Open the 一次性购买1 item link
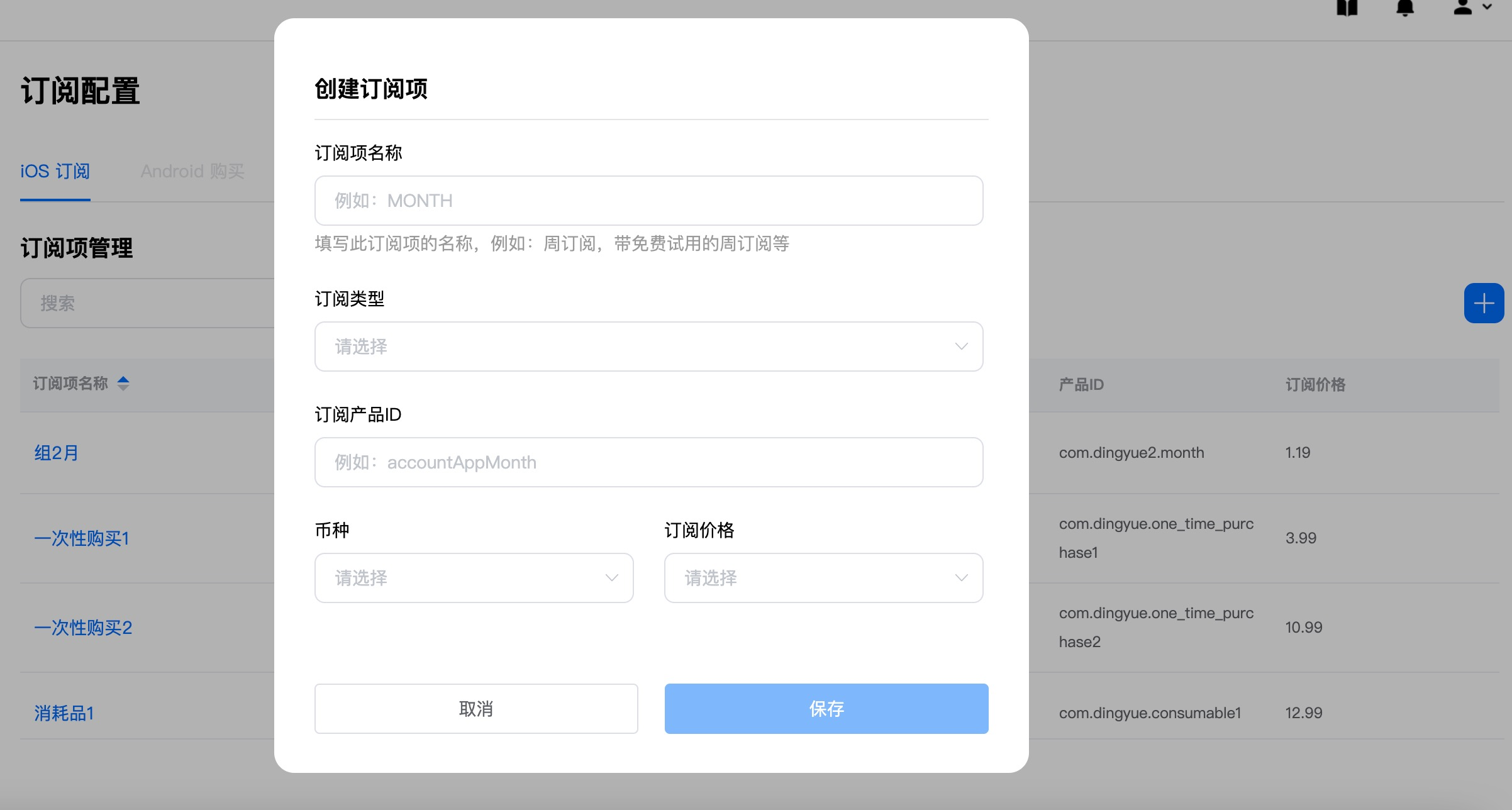This screenshot has width=1512, height=810. [82, 538]
